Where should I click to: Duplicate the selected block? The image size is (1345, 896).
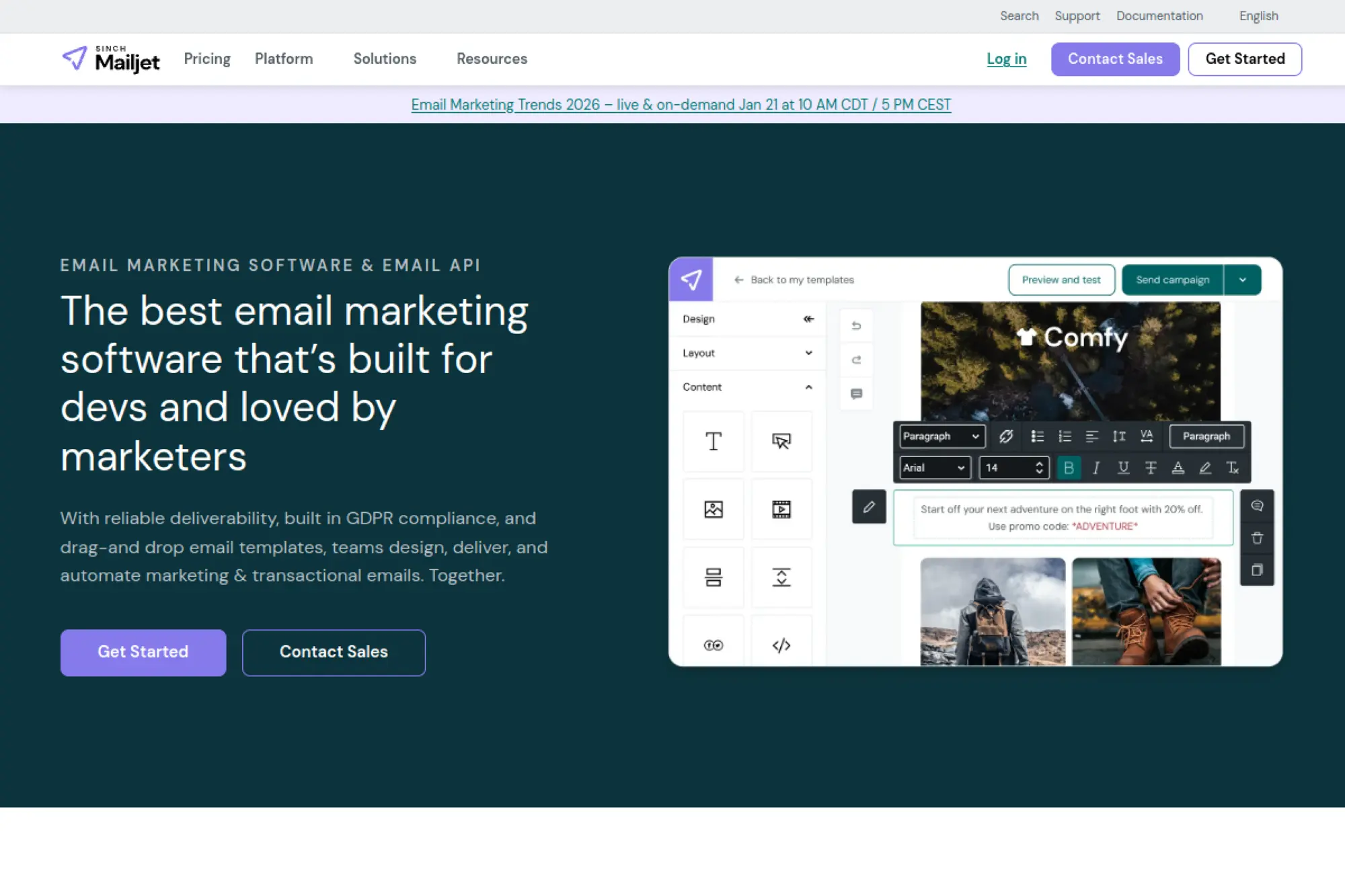(x=1257, y=570)
